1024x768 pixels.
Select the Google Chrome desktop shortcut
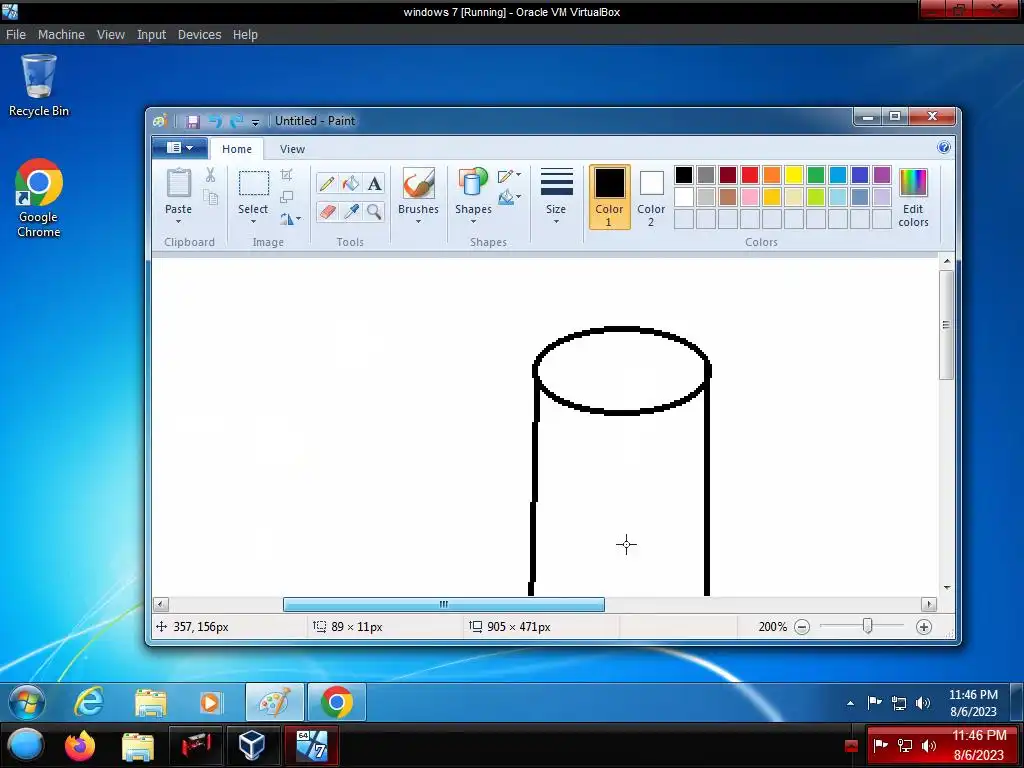pyautogui.click(x=39, y=198)
